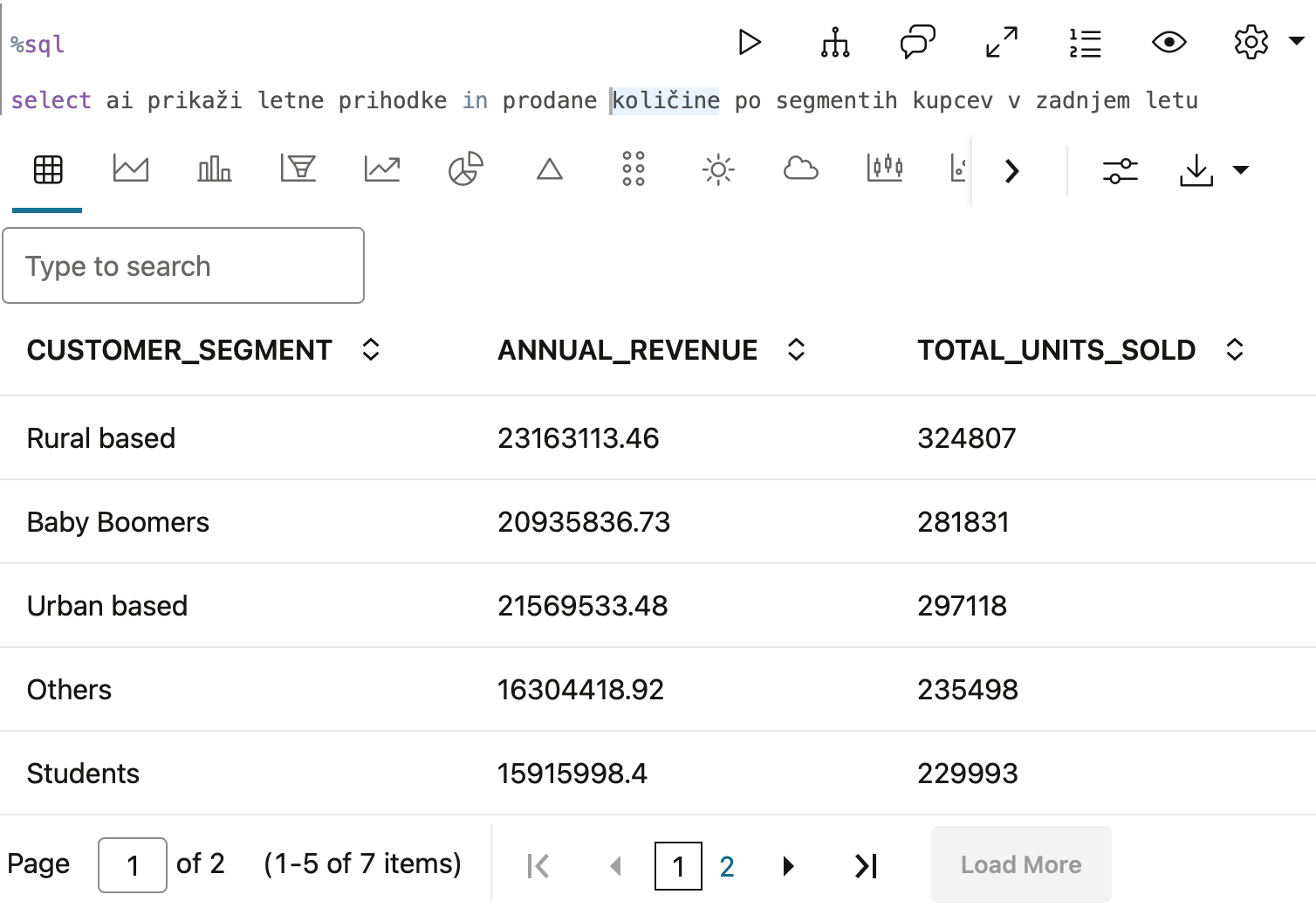1316x915 pixels.
Task: Expand the download options dropdown arrow
Action: 1241,169
